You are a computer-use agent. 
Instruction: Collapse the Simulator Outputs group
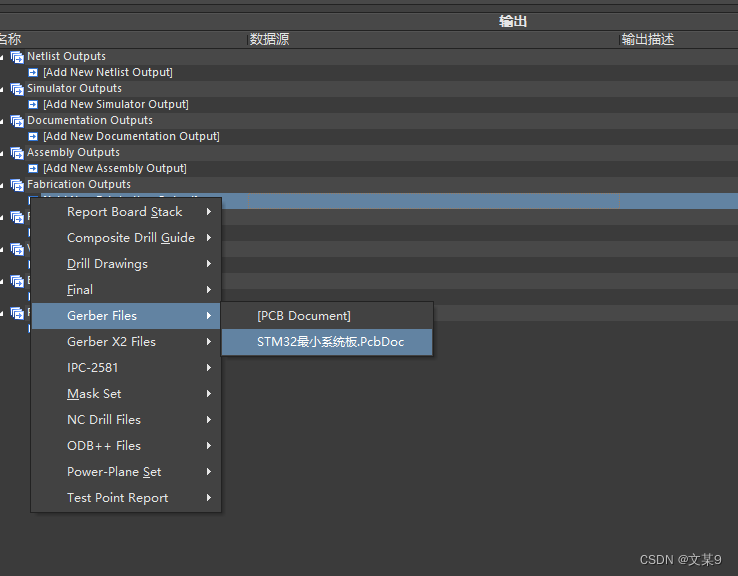pos(2,89)
